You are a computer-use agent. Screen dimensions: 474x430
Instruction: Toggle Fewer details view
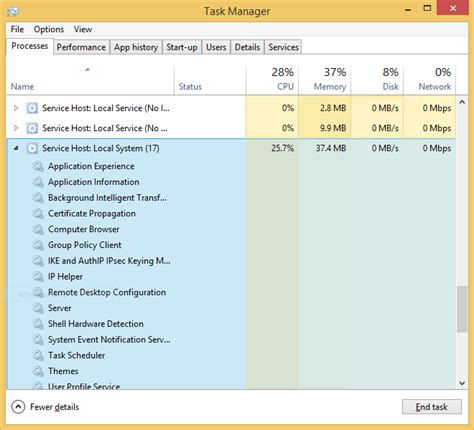point(45,407)
